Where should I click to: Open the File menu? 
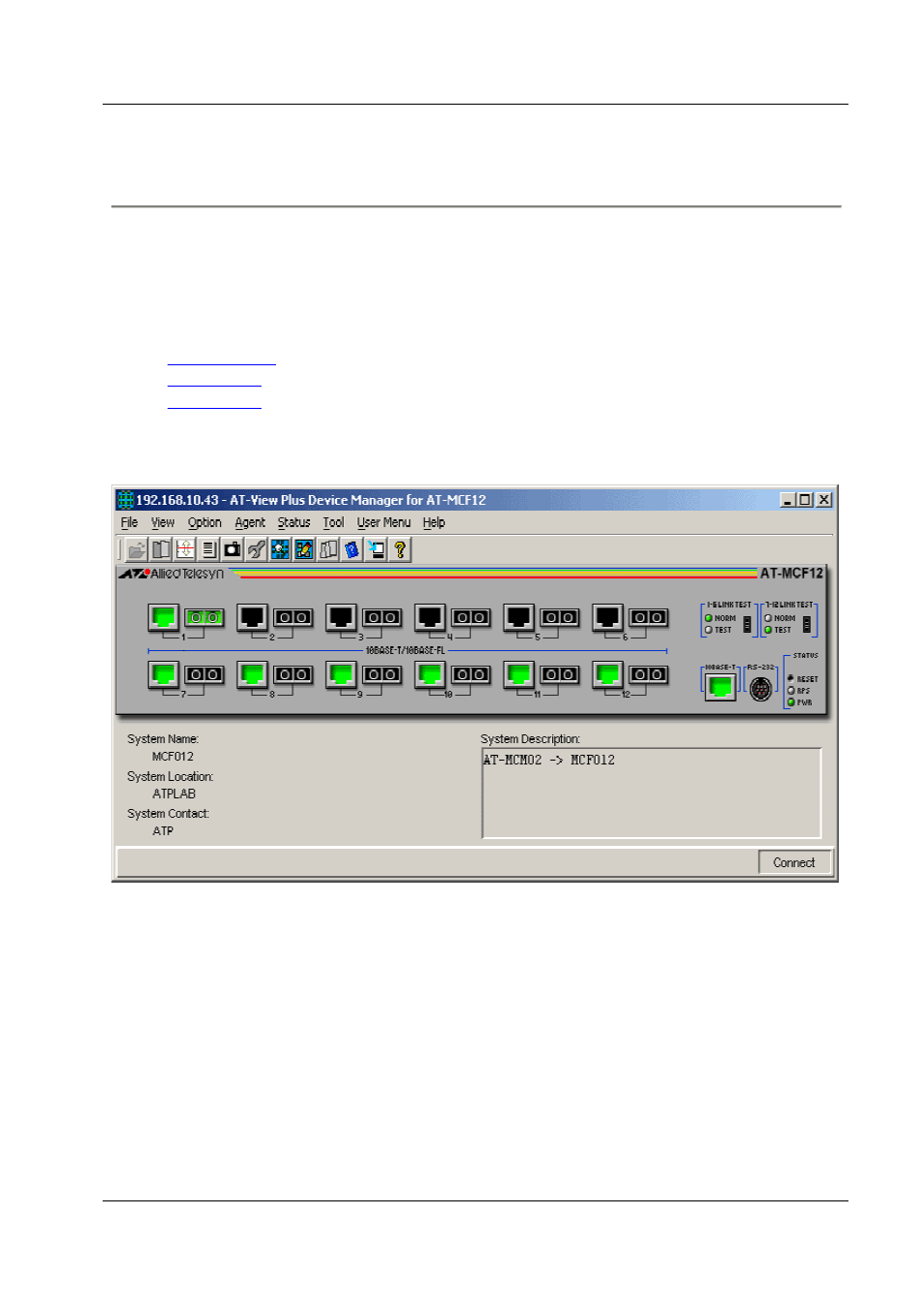tap(129, 522)
